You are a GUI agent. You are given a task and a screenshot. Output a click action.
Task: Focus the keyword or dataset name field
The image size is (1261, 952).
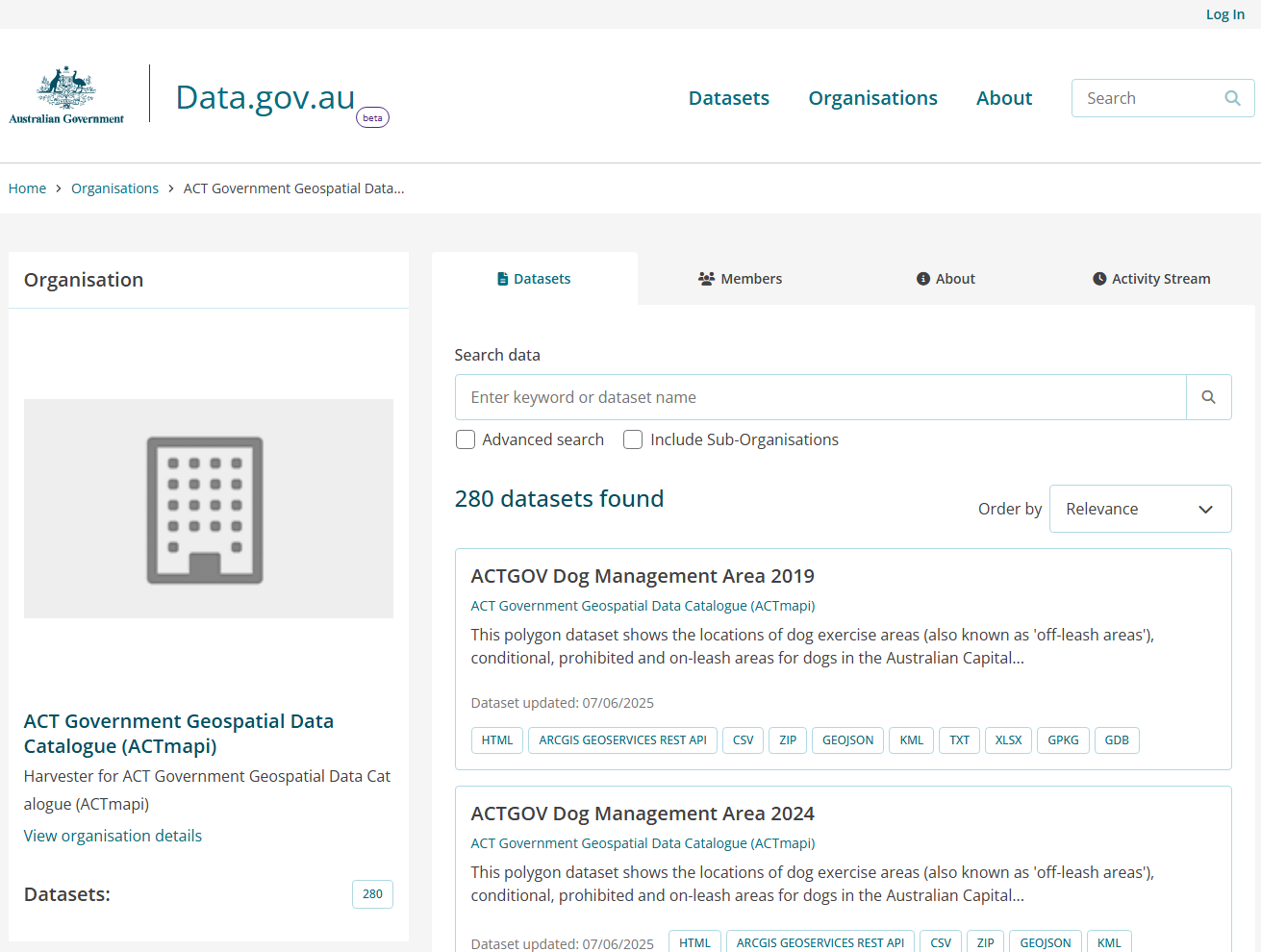(820, 397)
